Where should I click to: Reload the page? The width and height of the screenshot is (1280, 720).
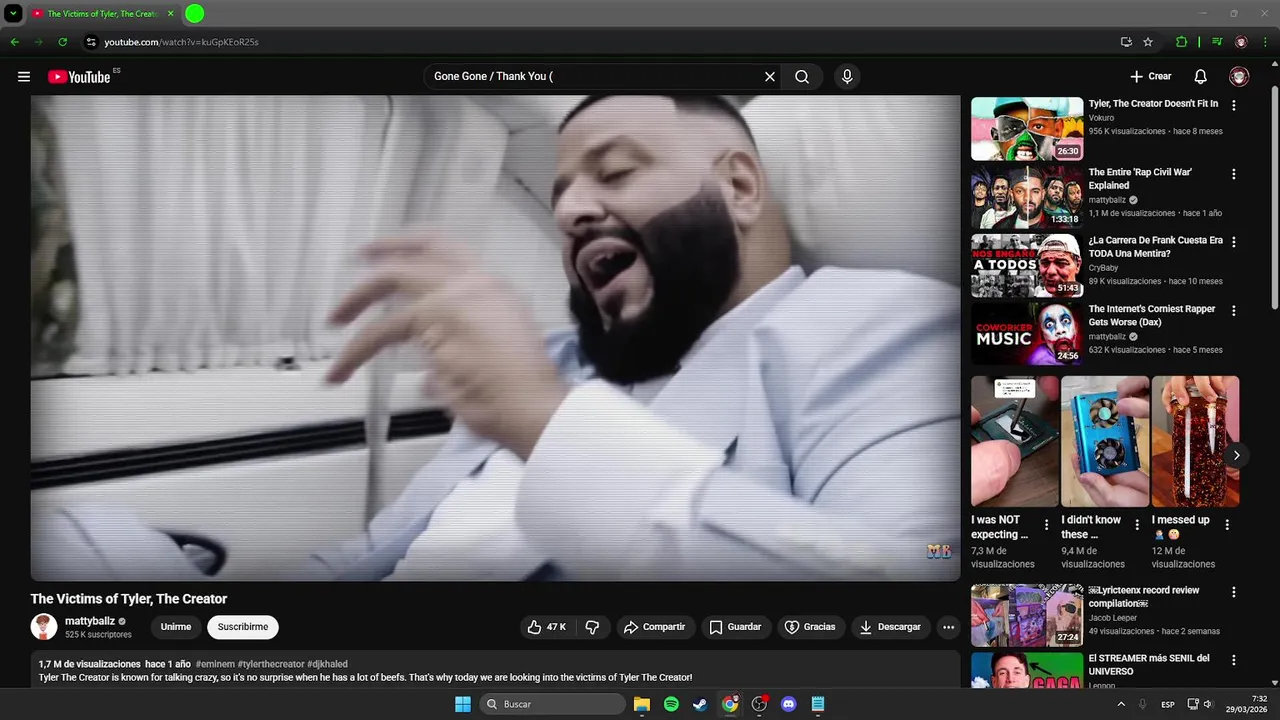point(62,42)
